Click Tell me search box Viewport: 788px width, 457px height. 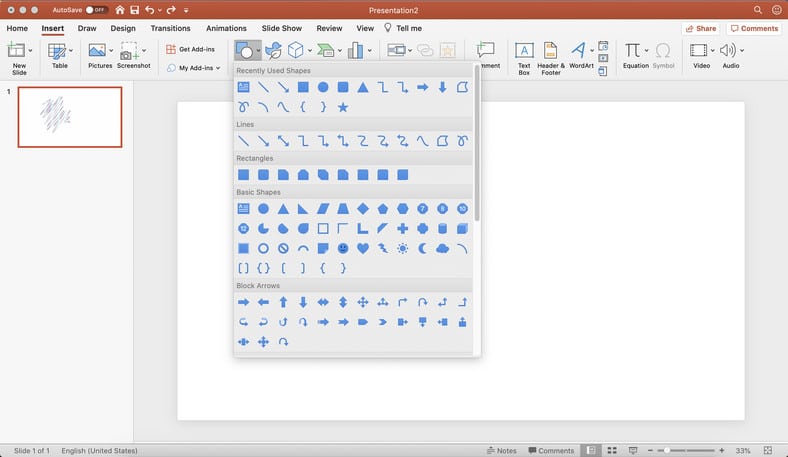point(403,28)
